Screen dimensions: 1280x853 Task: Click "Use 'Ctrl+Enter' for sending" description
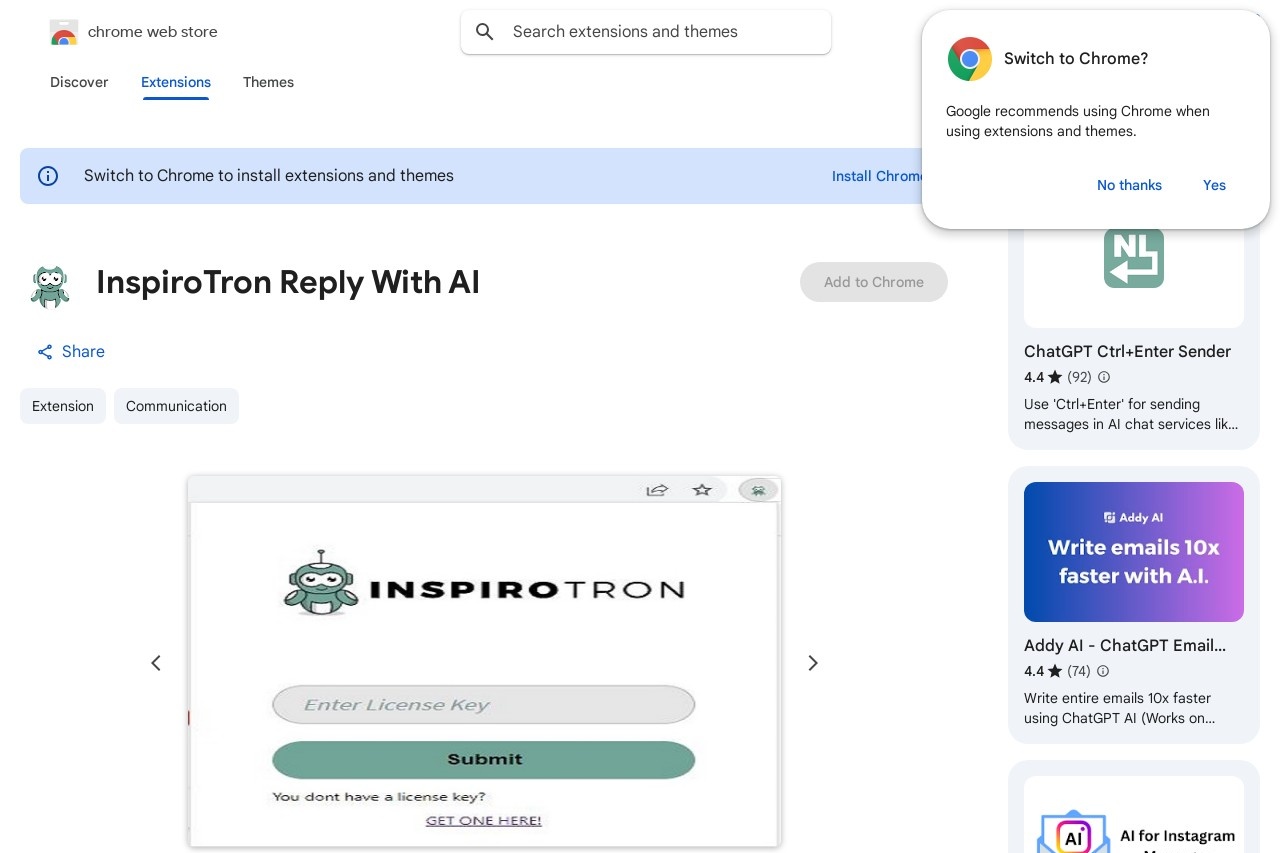[x=1131, y=414]
